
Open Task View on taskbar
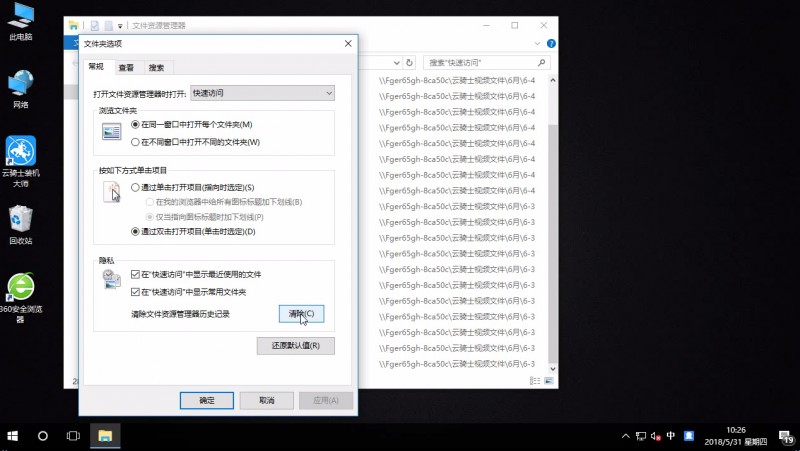[73, 436]
